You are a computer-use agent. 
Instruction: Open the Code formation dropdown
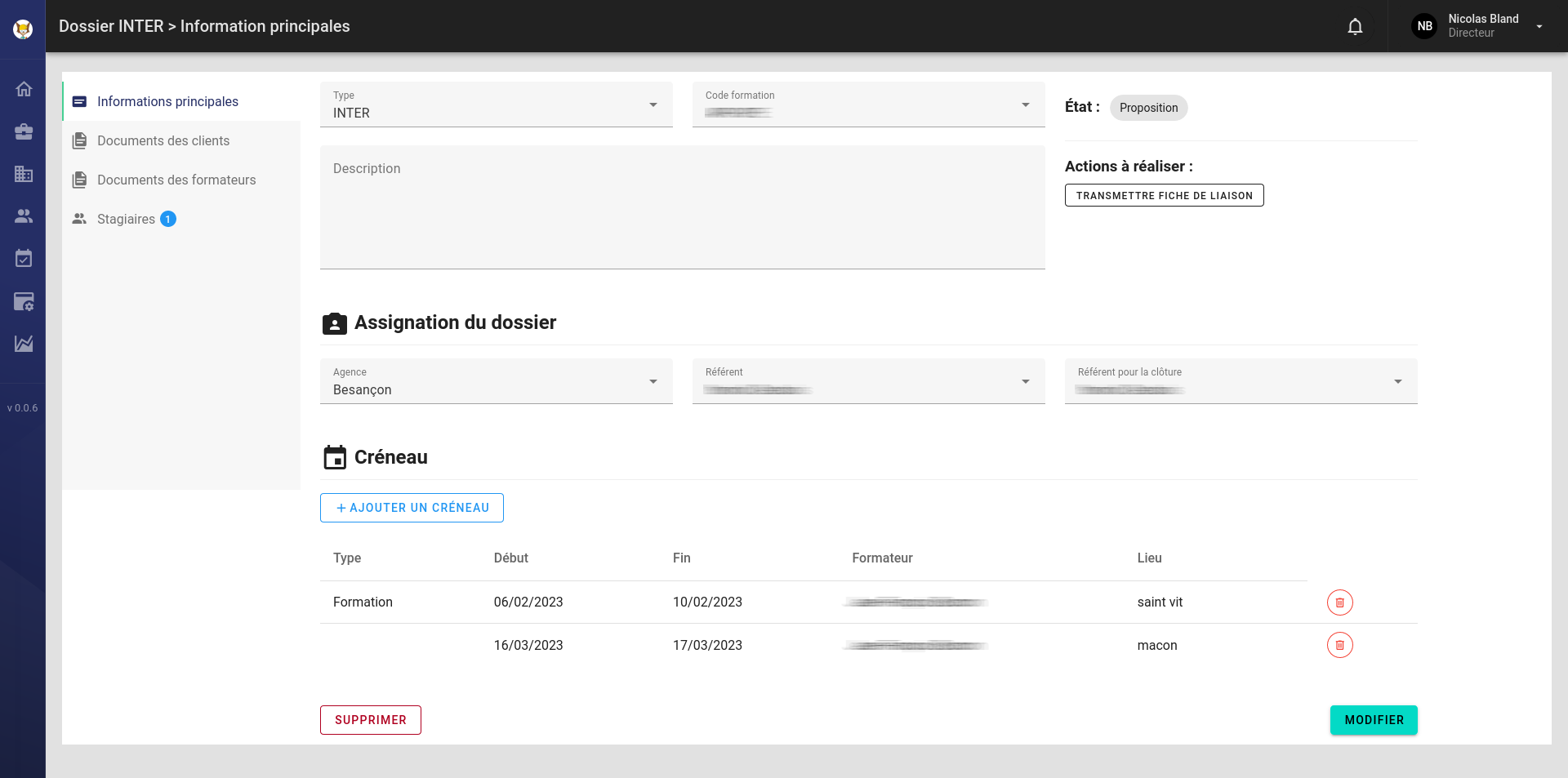click(x=868, y=105)
